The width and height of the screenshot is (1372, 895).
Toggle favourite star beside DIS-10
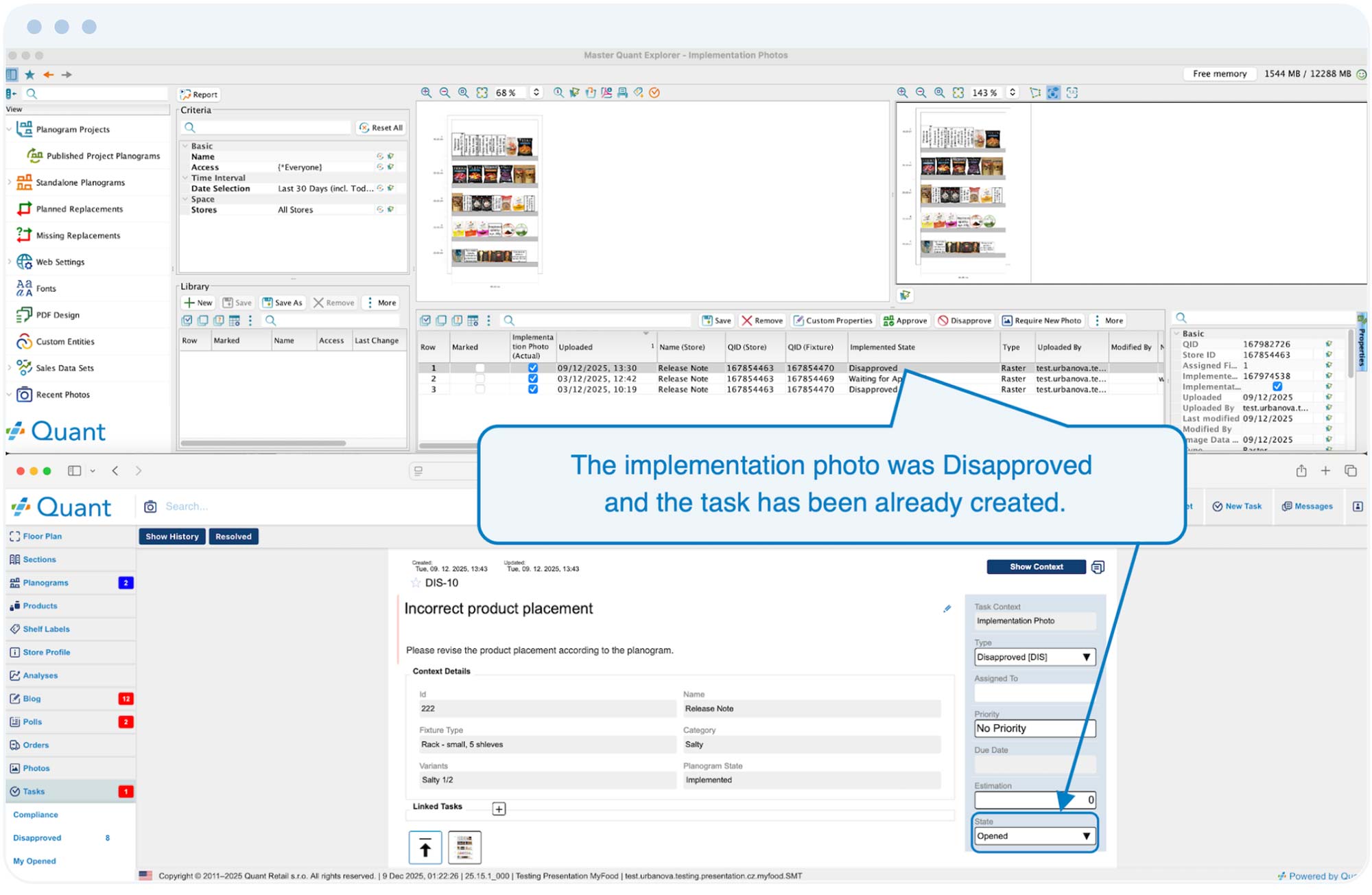point(415,583)
